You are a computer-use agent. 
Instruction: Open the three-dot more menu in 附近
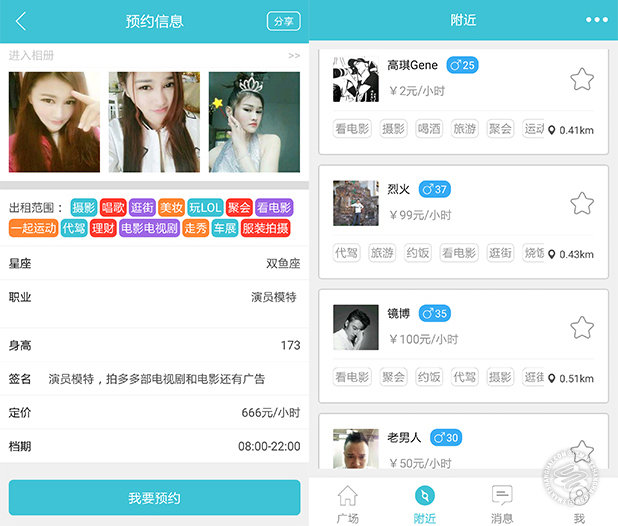[x=596, y=20]
